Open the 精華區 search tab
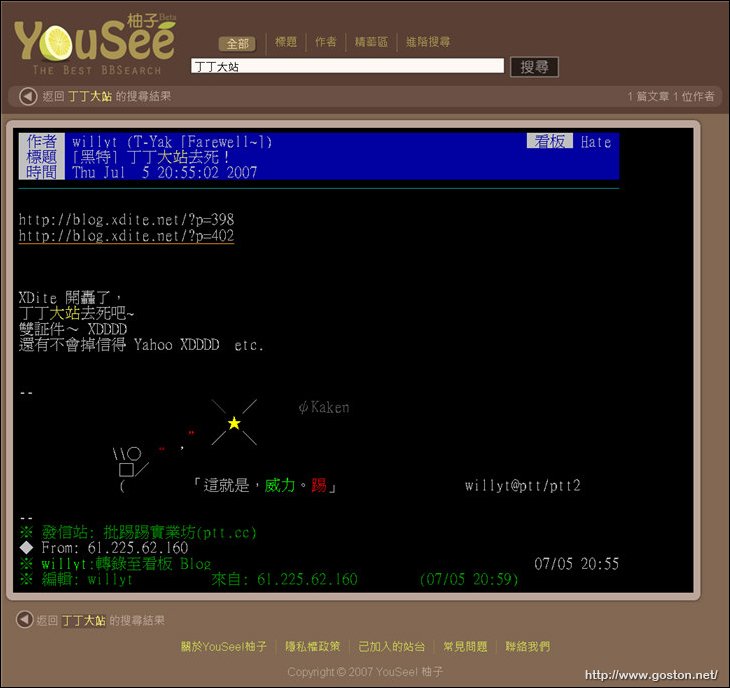This screenshot has width=730, height=688. coord(374,42)
